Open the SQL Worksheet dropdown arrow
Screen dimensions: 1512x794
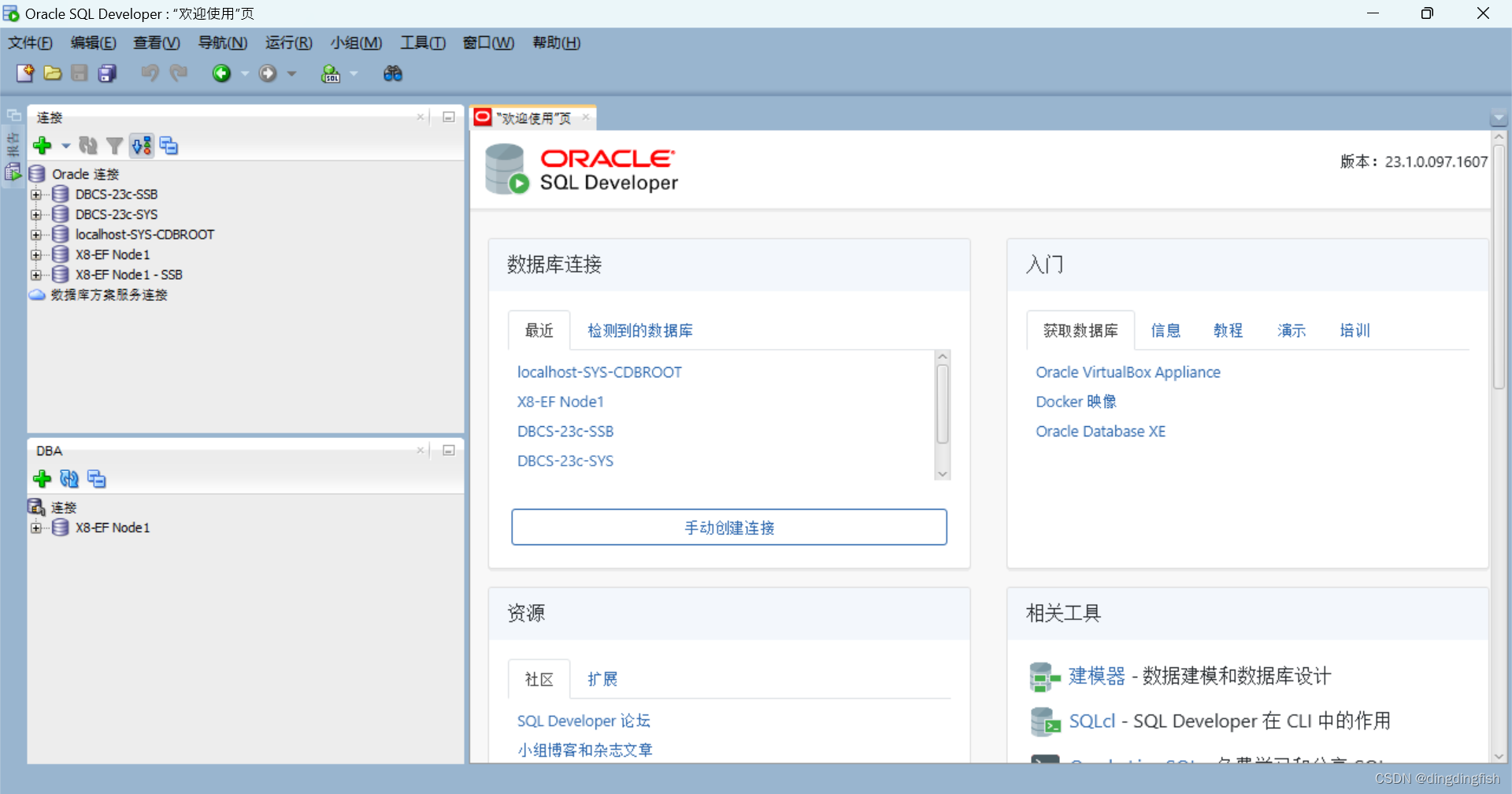pyautogui.click(x=354, y=73)
